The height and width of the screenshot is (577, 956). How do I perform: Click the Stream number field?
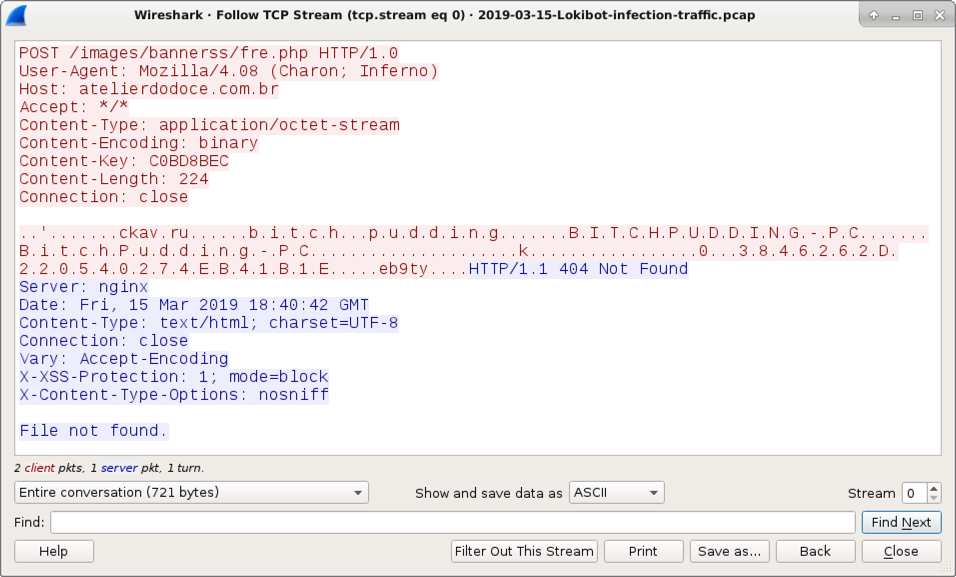click(x=915, y=493)
